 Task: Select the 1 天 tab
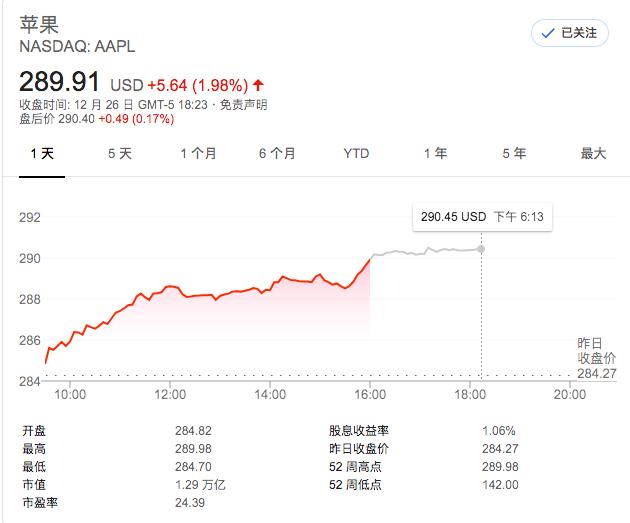pos(43,153)
